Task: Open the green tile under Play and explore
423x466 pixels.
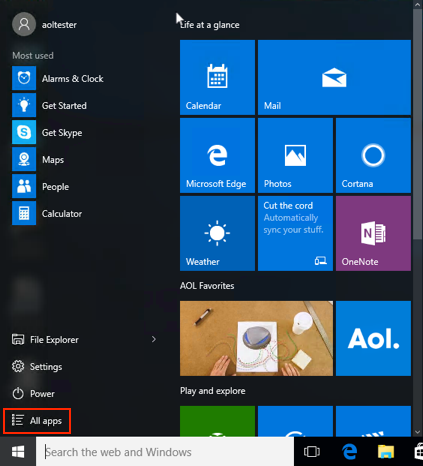Action: (x=217, y=421)
